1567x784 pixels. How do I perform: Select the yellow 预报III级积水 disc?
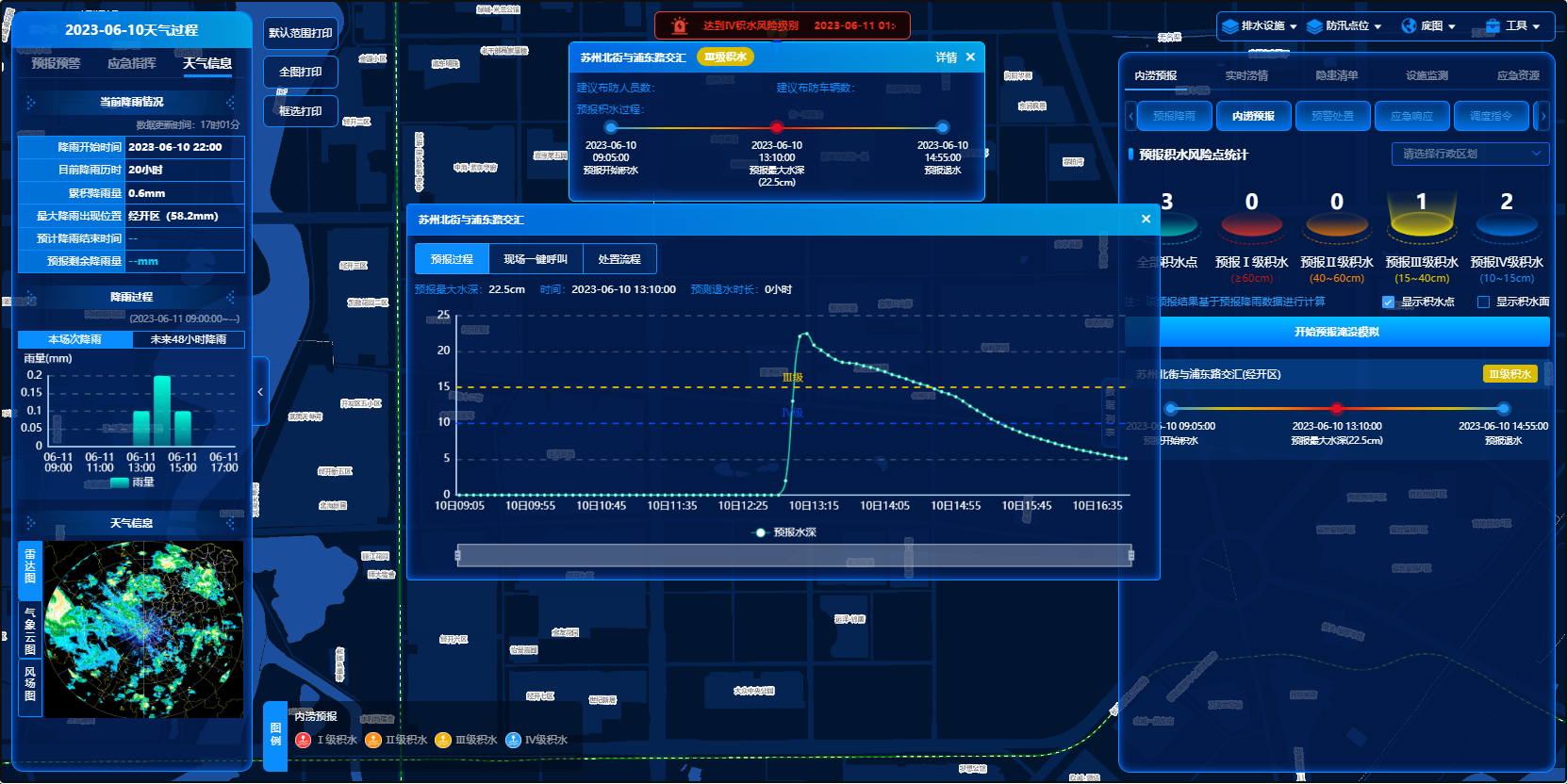click(x=1421, y=223)
